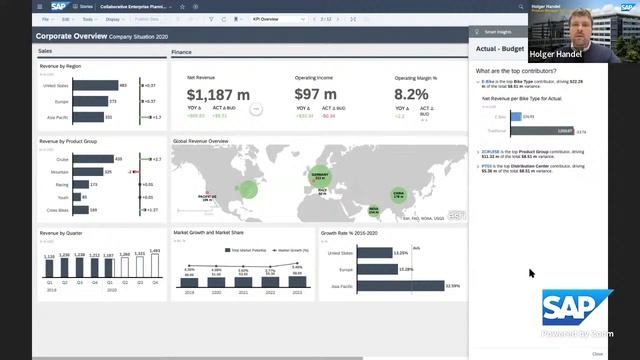Screen dimensions: 640x360
Task: Click the horizontal scrollbar at bottom
Action: 198,358
